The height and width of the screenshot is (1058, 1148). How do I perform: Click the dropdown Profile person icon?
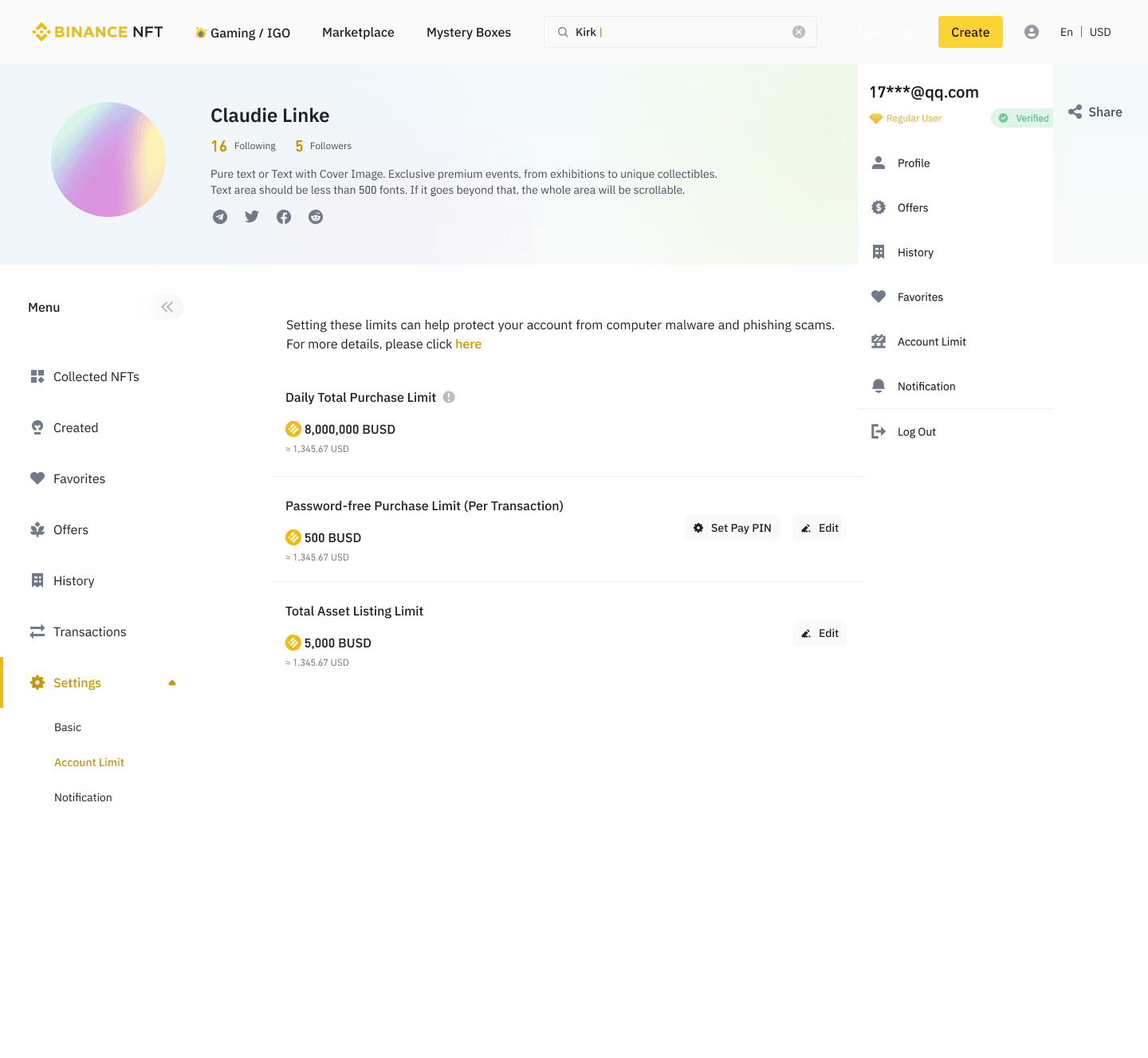click(879, 163)
